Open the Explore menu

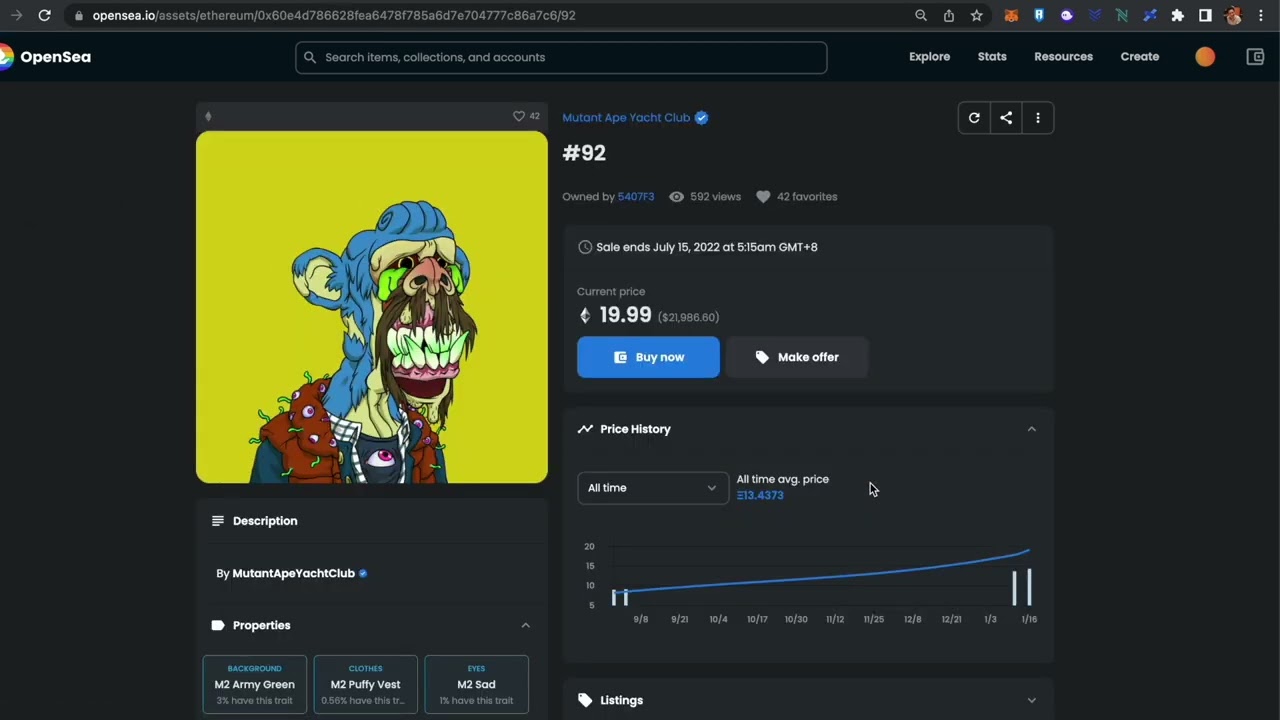click(929, 57)
